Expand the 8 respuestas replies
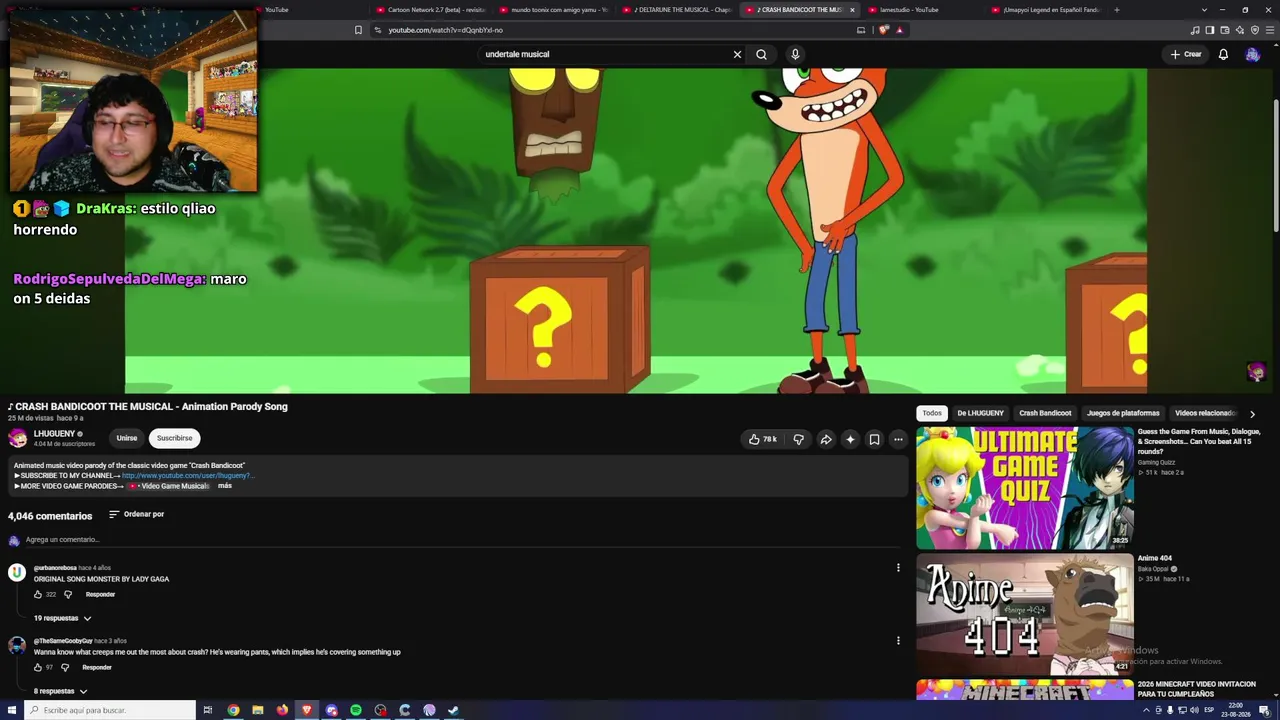 coord(60,691)
